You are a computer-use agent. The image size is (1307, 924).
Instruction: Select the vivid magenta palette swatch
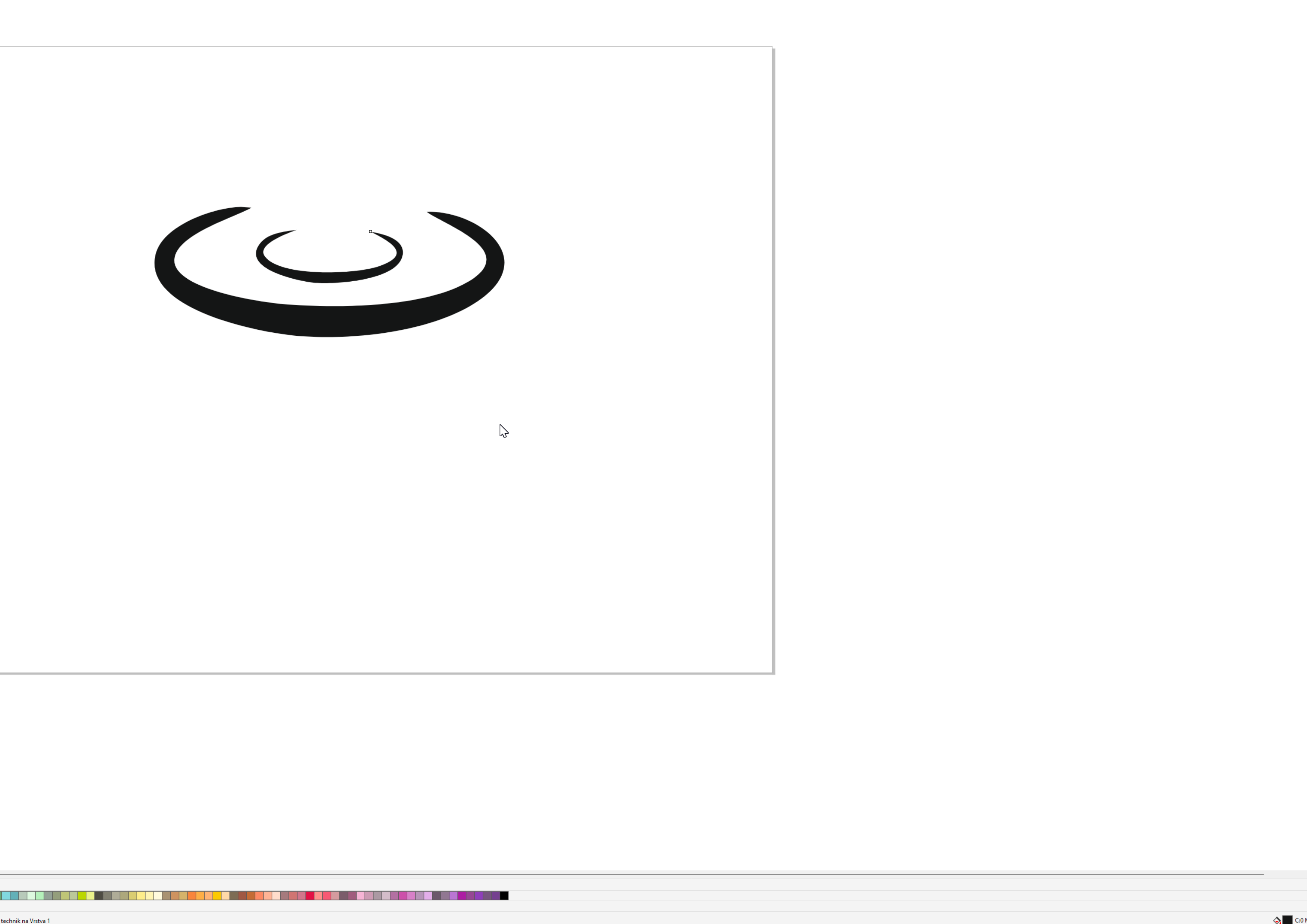[x=462, y=896]
